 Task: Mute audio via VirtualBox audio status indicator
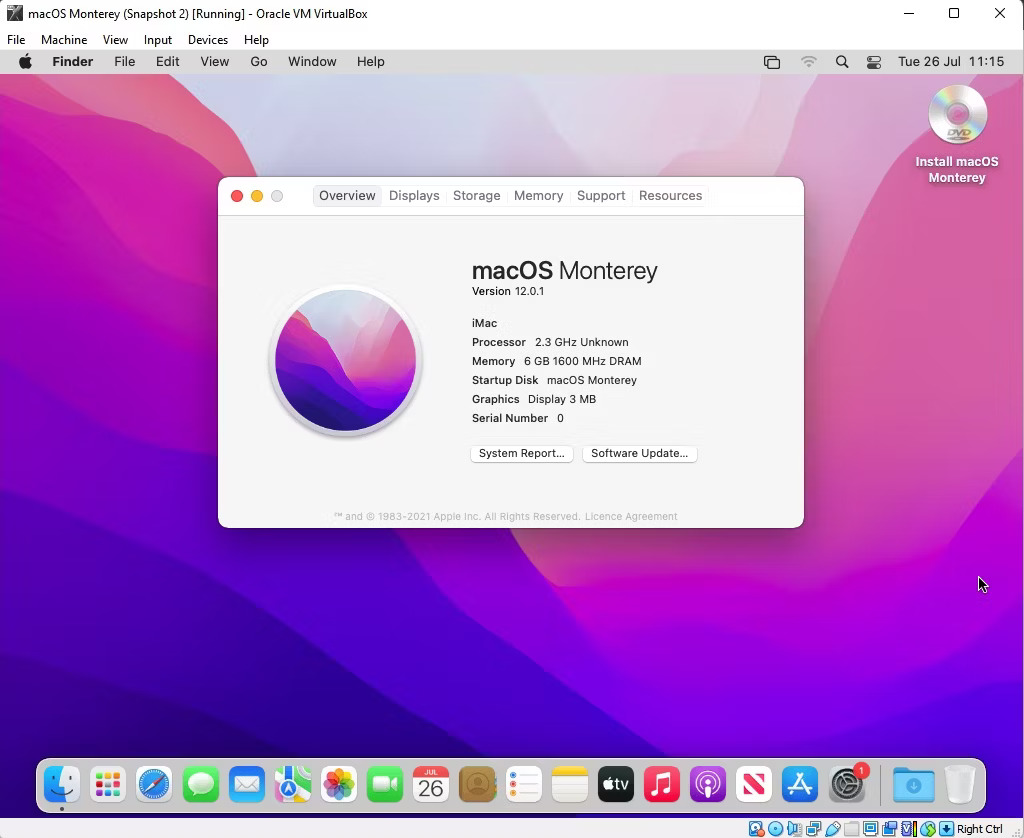(x=793, y=829)
